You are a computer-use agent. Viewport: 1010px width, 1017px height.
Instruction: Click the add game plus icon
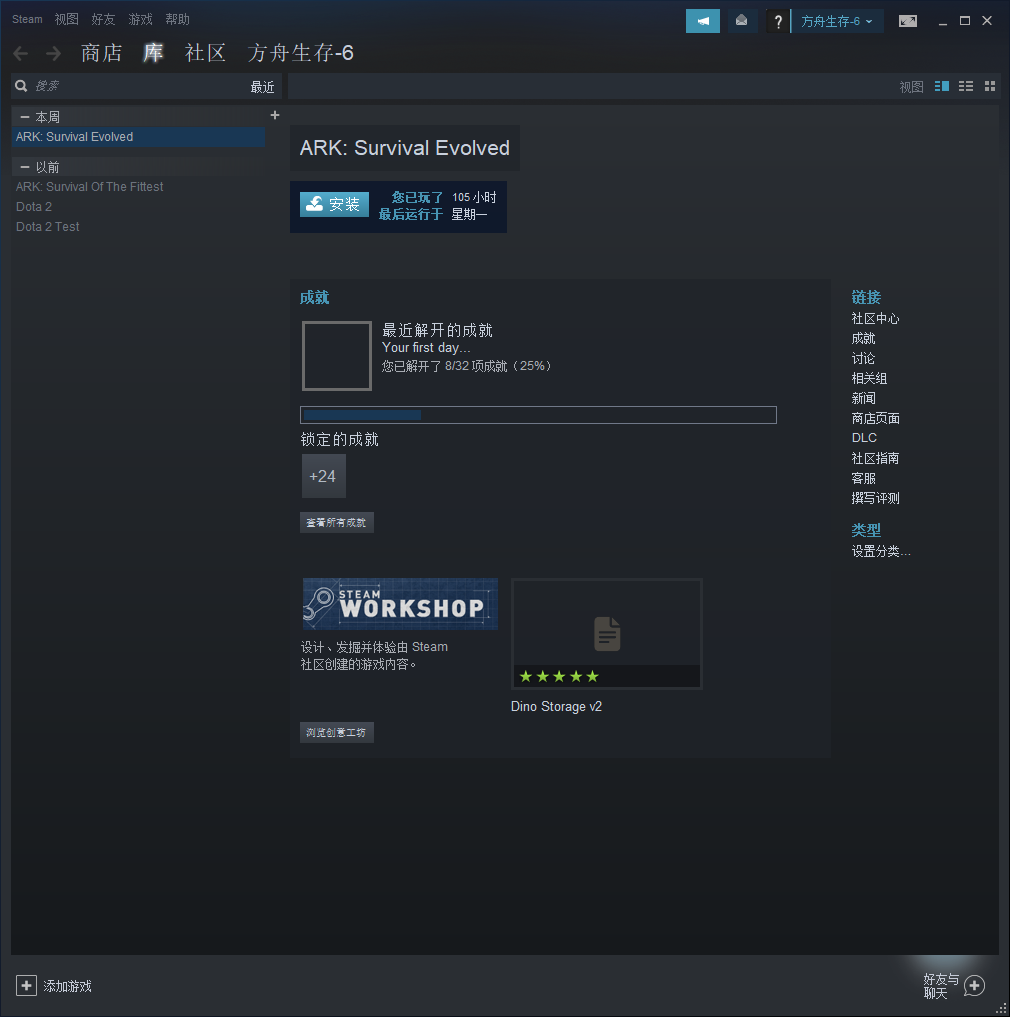[x=26, y=986]
